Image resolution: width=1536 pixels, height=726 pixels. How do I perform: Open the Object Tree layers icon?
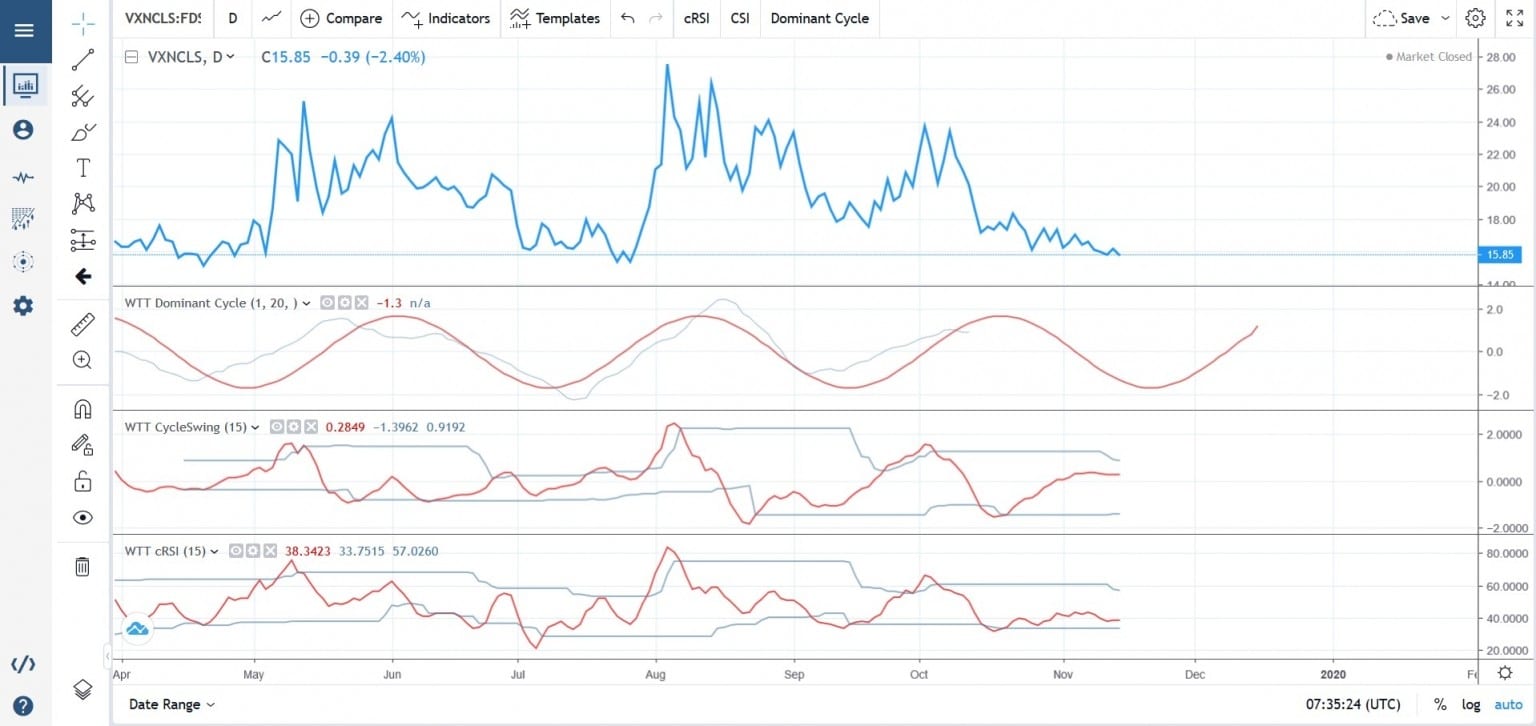point(82,688)
